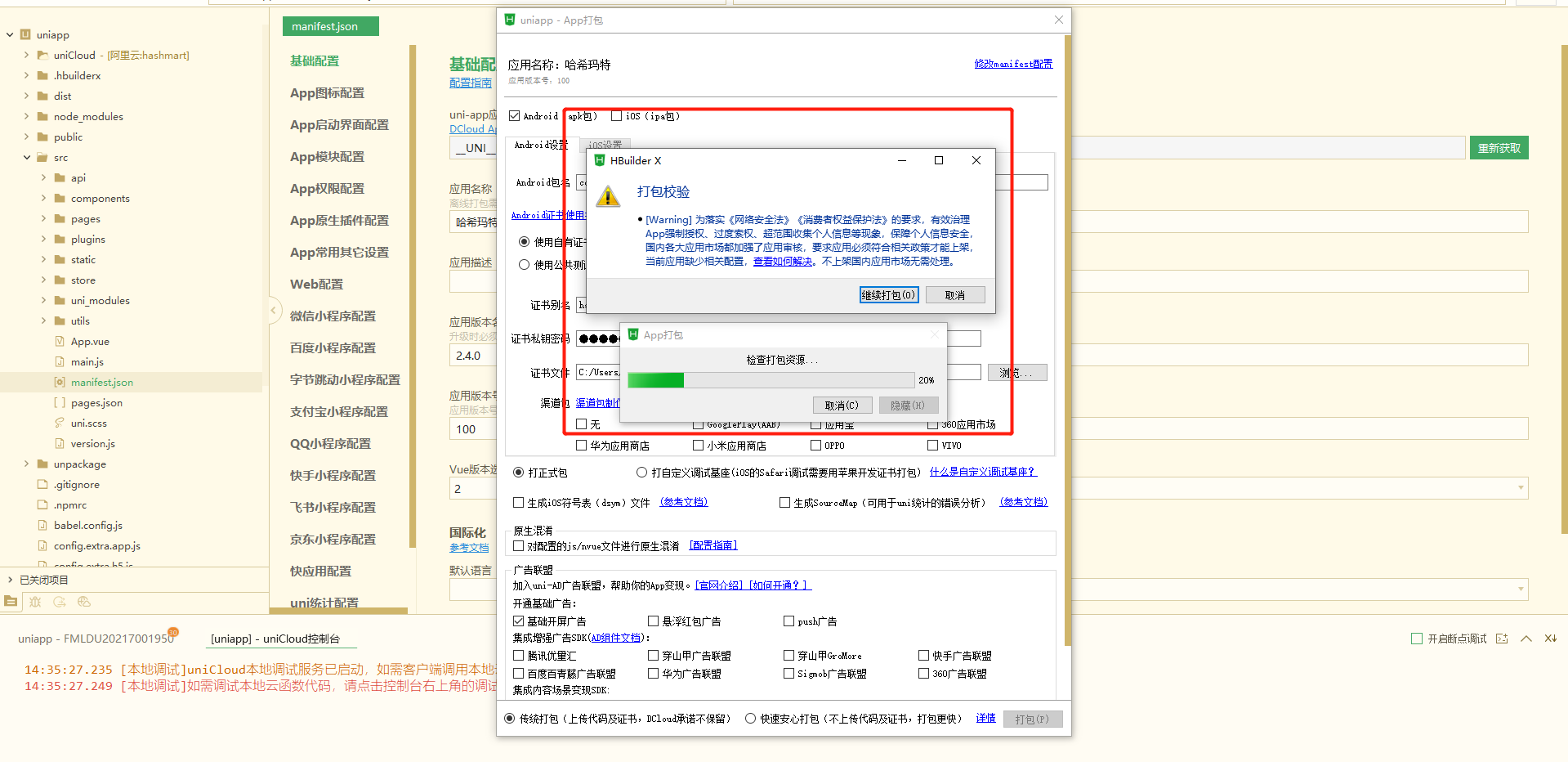Select the 打正式包 radio button
Screen dimensions: 1568x762
pyautogui.click(x=518, y=473)
